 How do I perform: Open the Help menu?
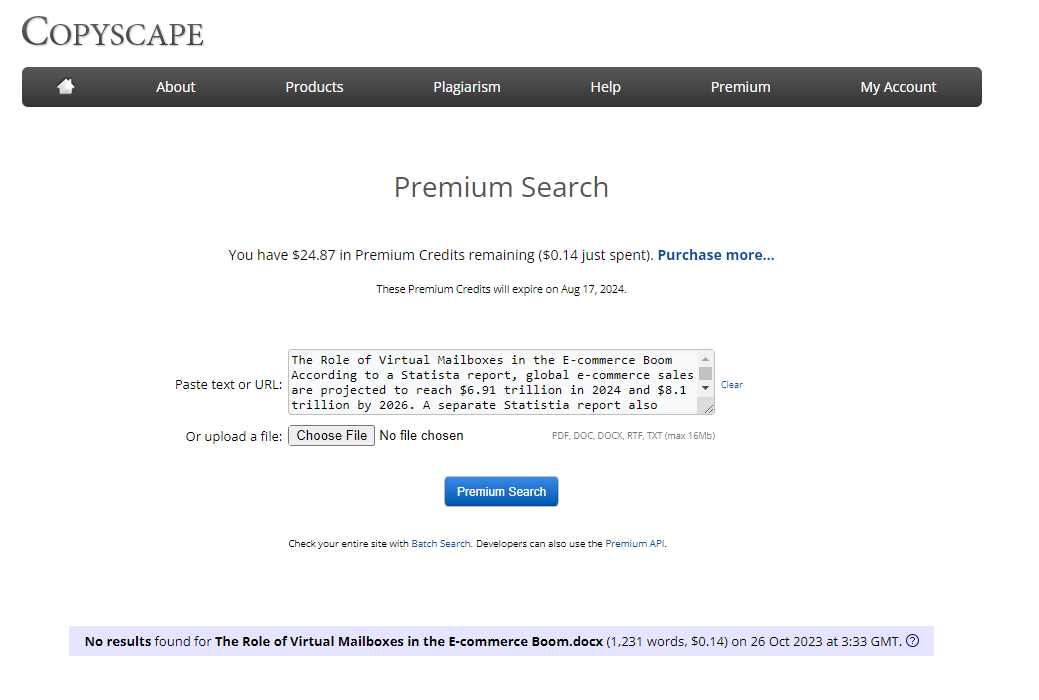605,87
